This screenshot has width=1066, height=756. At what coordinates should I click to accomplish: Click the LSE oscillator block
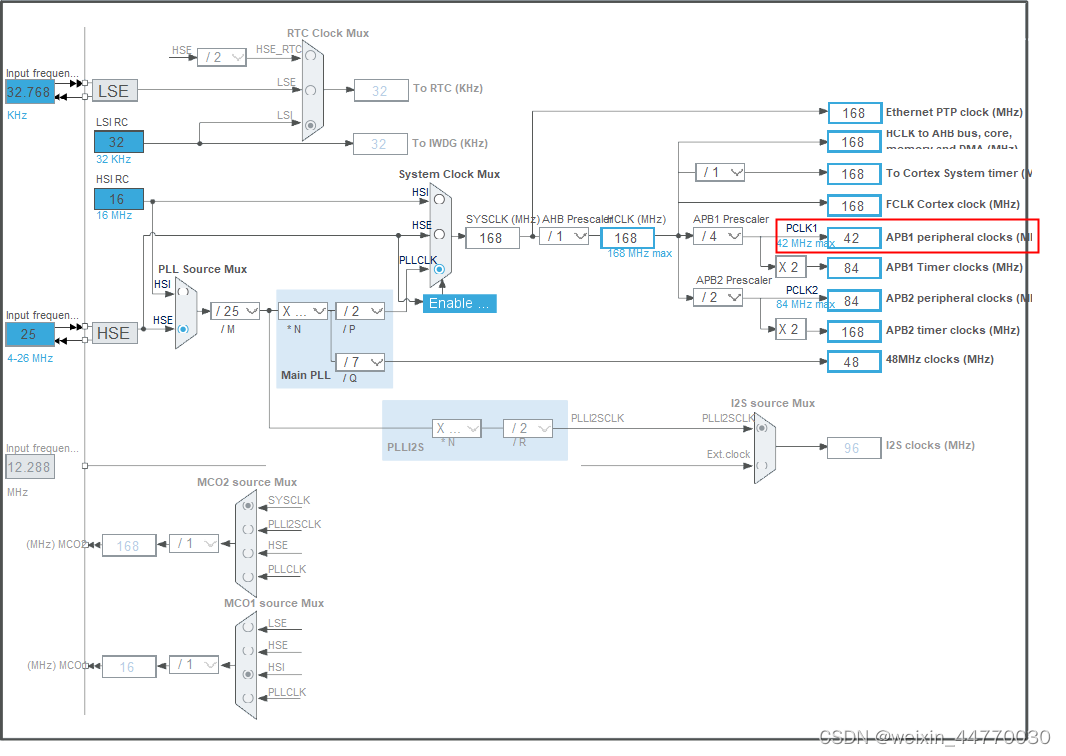coord(115,91)
